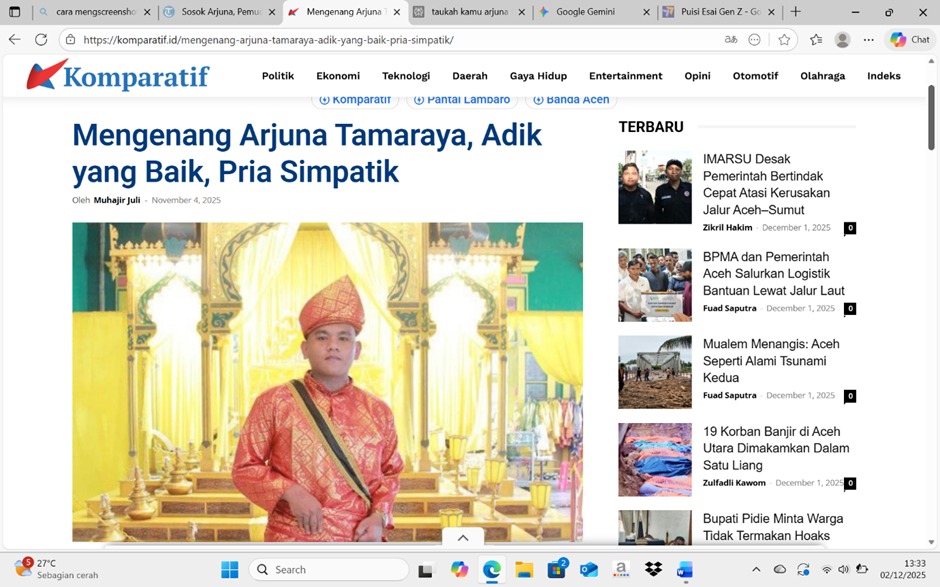Add page to favorites with star icon
This screenshot has height=587, width=940.
coord(785,40)
